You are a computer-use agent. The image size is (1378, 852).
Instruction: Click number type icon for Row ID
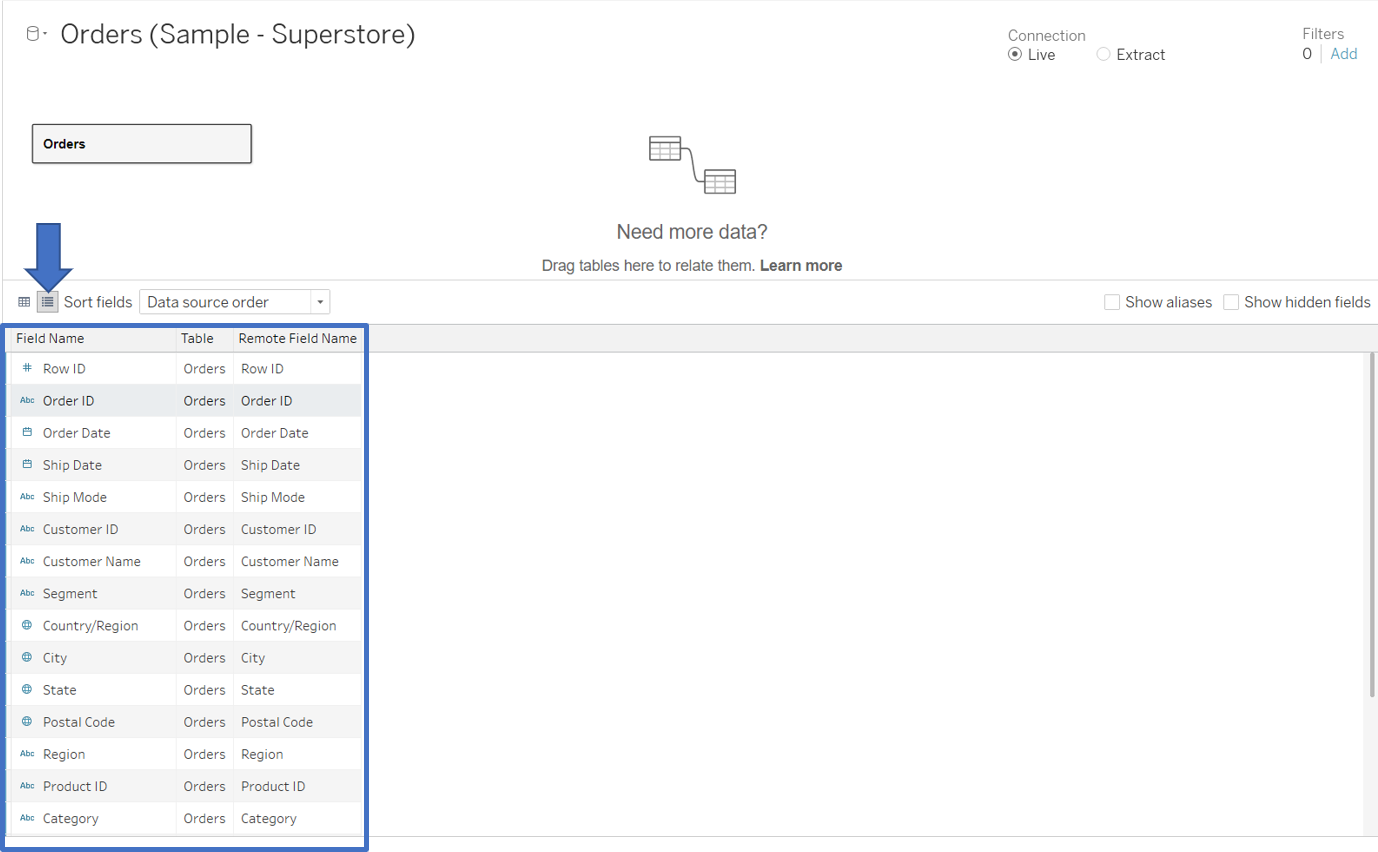[27, 369]
